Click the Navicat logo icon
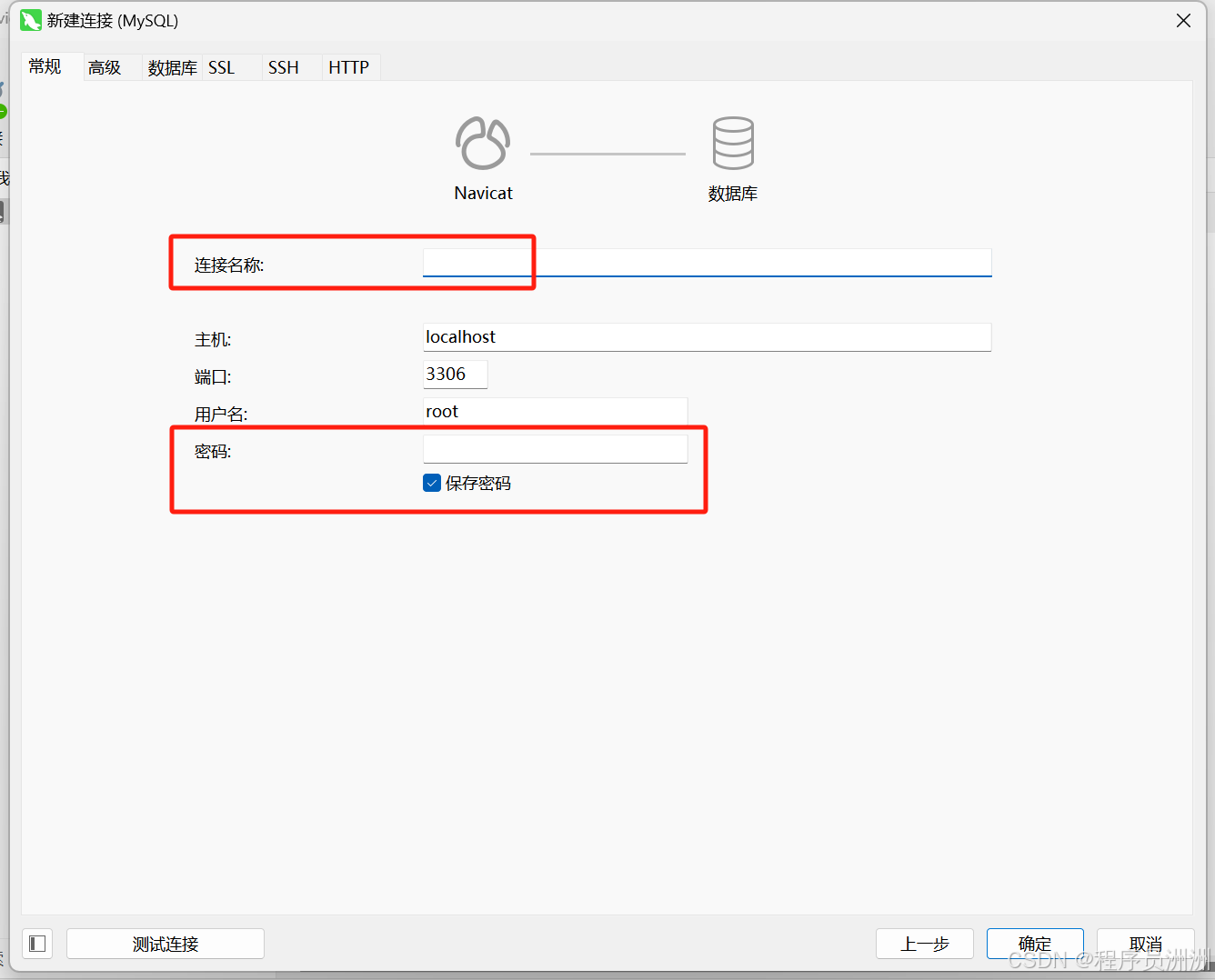The width and height of the screenshot is (1215, 980). click(x=483, y=144)
